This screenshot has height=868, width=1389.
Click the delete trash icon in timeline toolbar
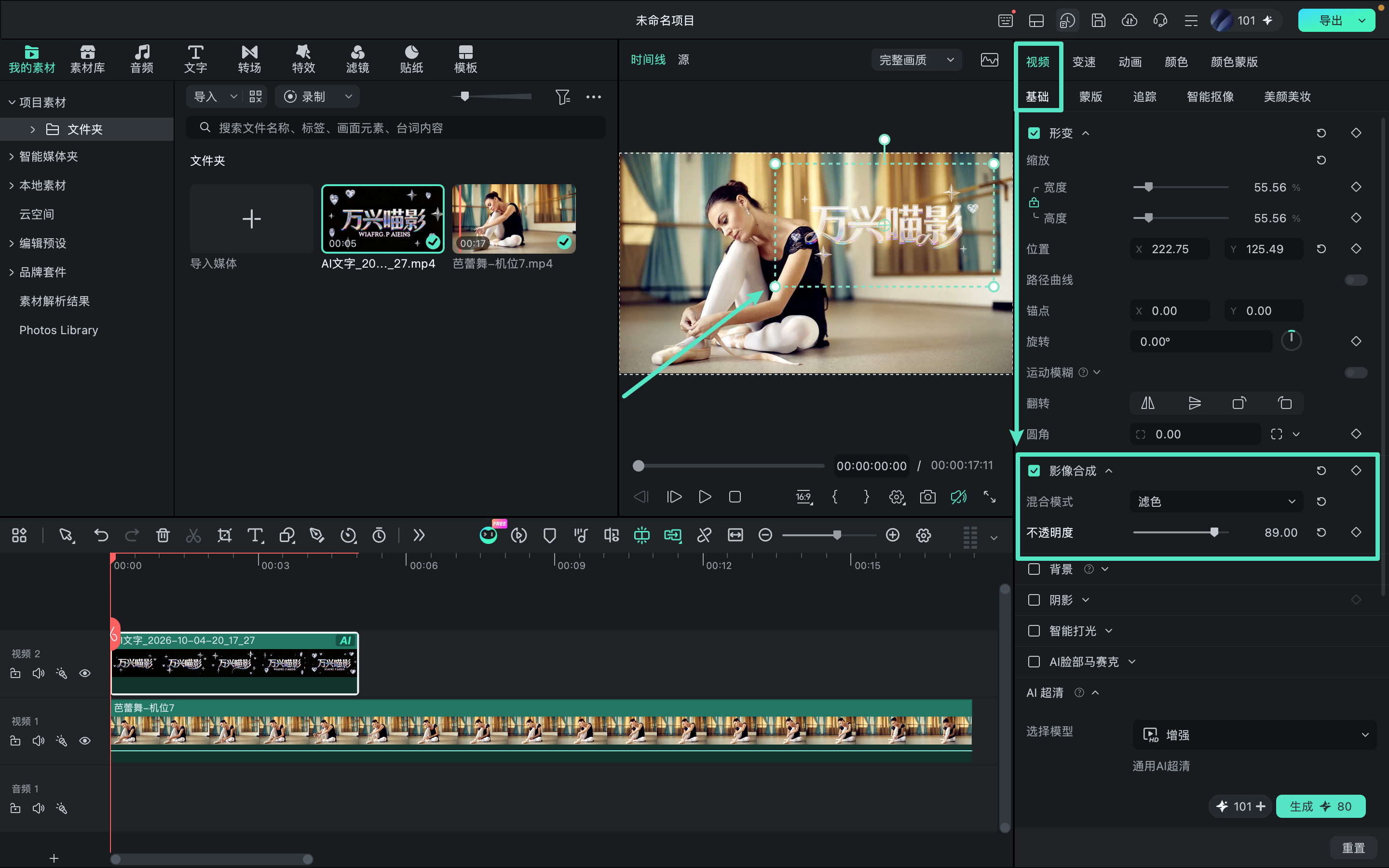(x=163, y=535)
